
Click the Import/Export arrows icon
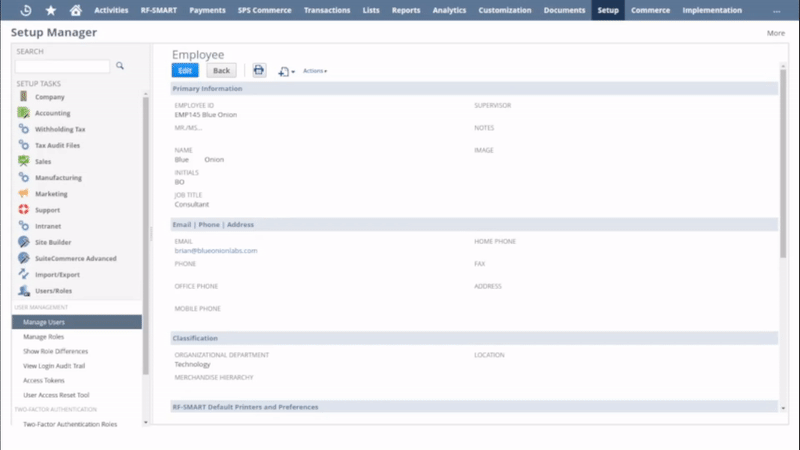pos(23,274)
